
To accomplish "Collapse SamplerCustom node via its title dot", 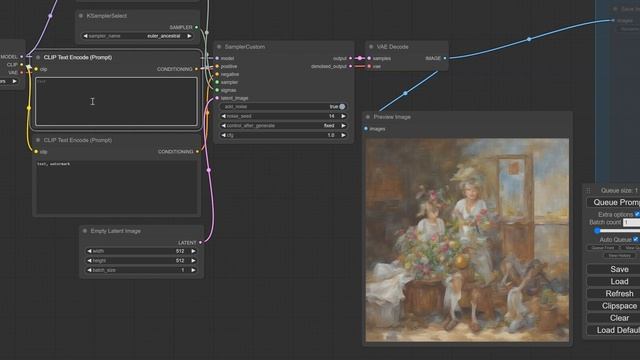I will pos(219,47).
